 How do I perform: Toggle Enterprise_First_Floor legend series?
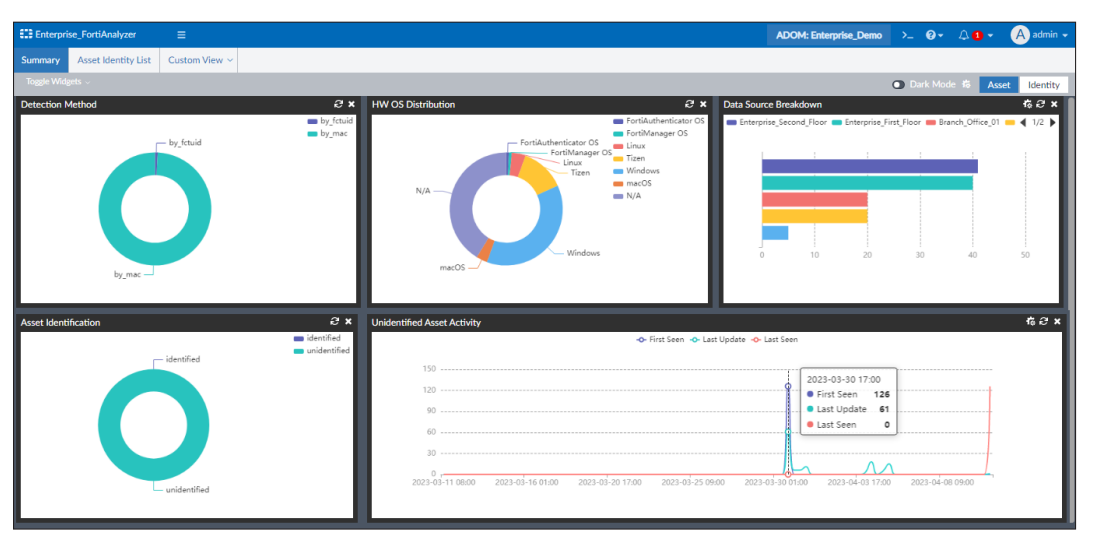pos(876,123)
